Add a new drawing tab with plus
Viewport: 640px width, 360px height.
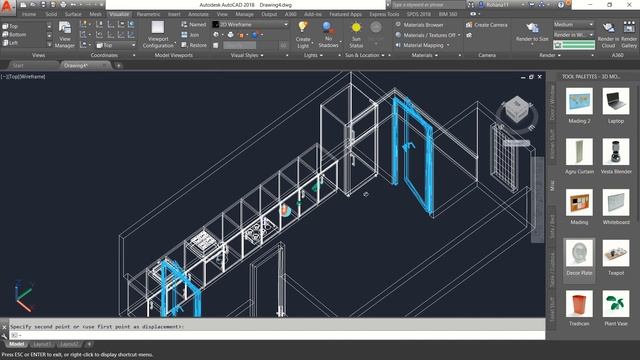[118, 65]
